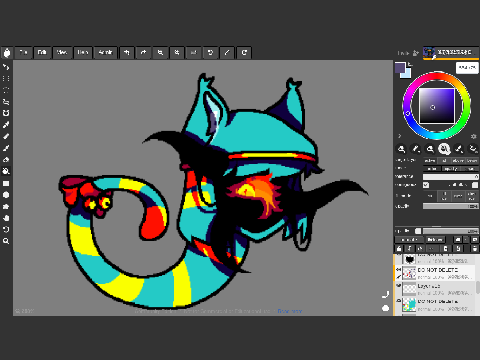Open the fifth menu next to Help
This screenshot has width=480, height=360.
coord(106,52)
